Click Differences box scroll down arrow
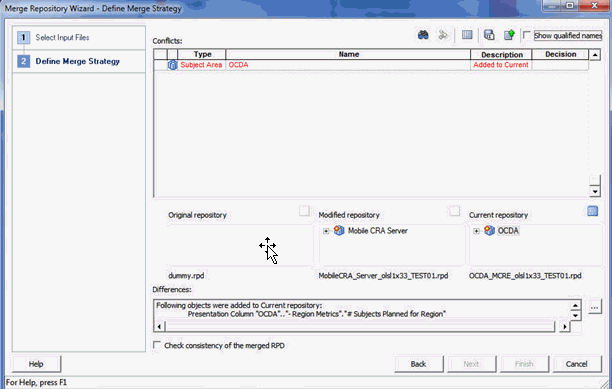612x389 pixels. tap(576, 315)
